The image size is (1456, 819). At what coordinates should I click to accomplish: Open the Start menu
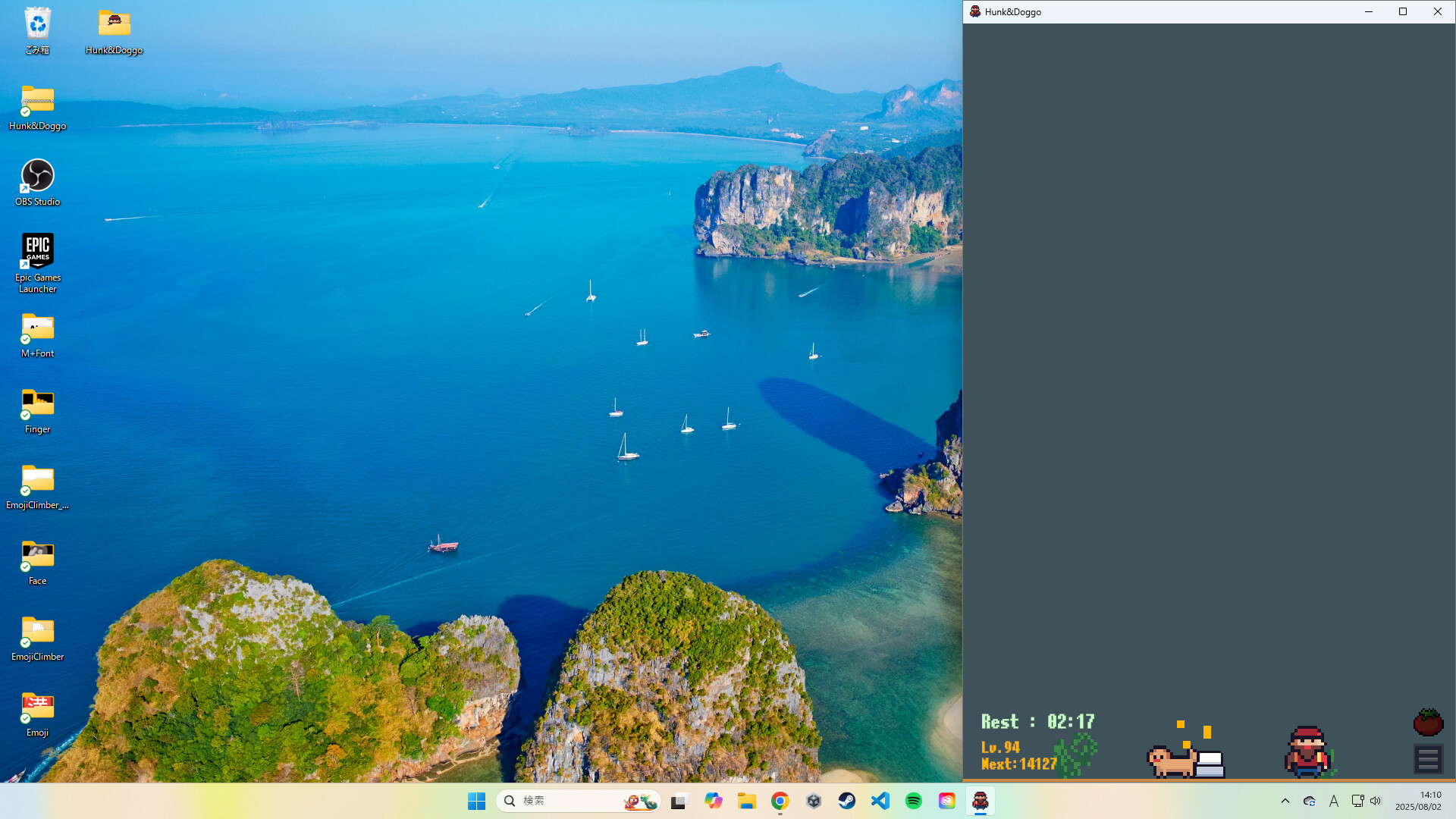pos(476,800)
